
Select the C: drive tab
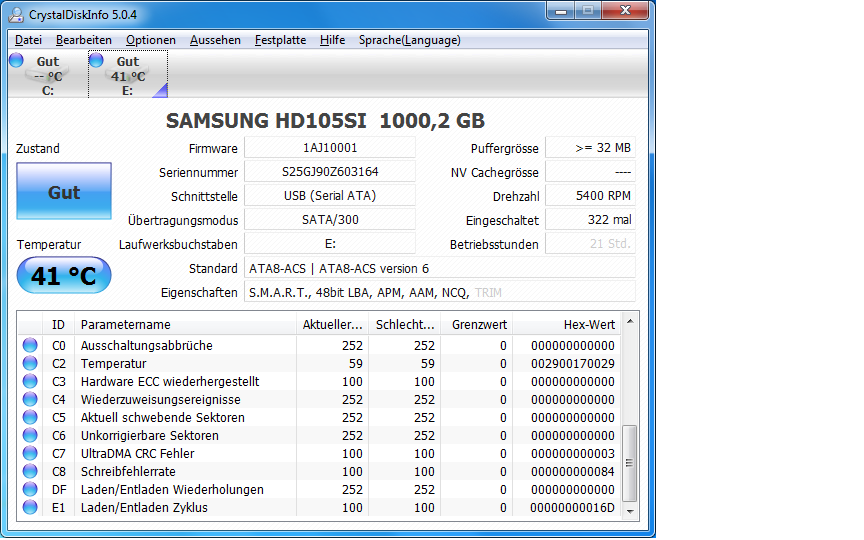coord(48,74)
